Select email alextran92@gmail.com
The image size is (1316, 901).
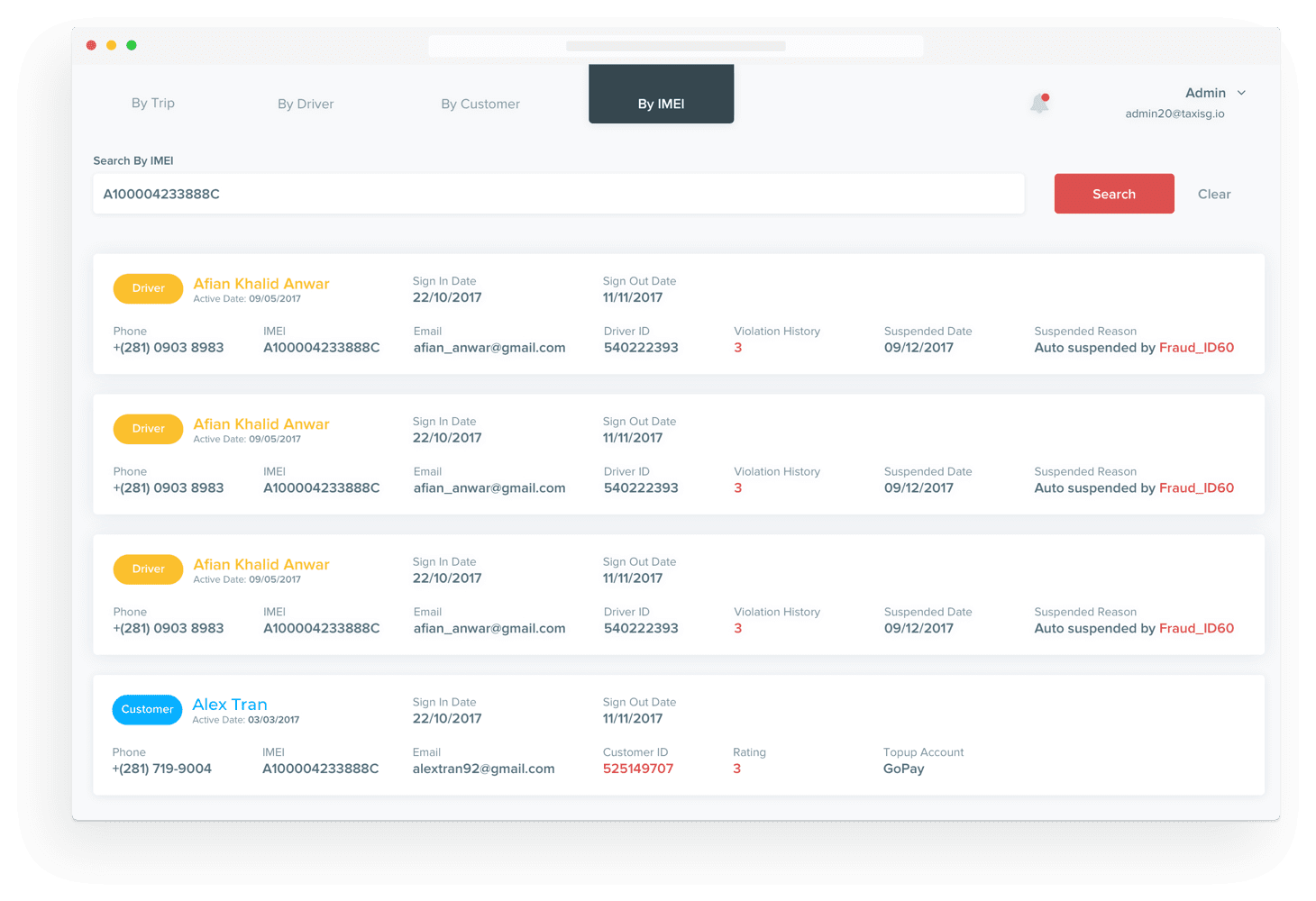(483, 769)
